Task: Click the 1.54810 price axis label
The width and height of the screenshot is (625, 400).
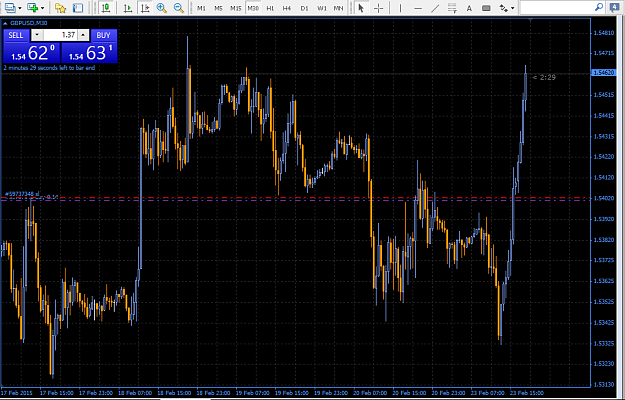Action: pyautogui.click(x=603, y=33)
